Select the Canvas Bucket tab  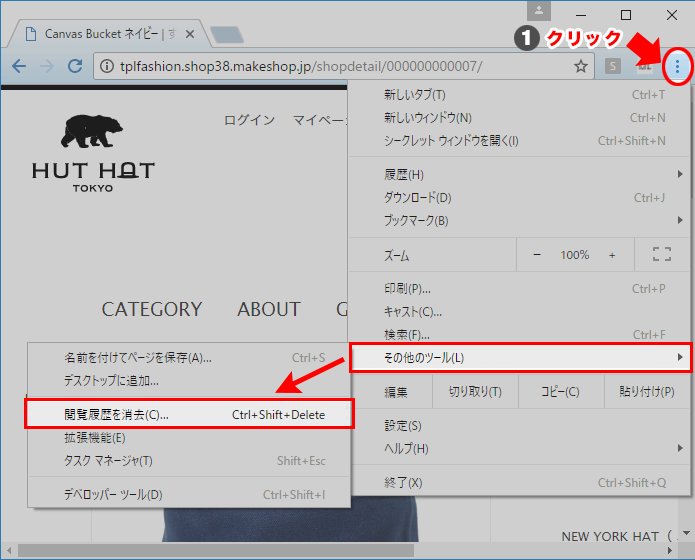coord(109,34)
